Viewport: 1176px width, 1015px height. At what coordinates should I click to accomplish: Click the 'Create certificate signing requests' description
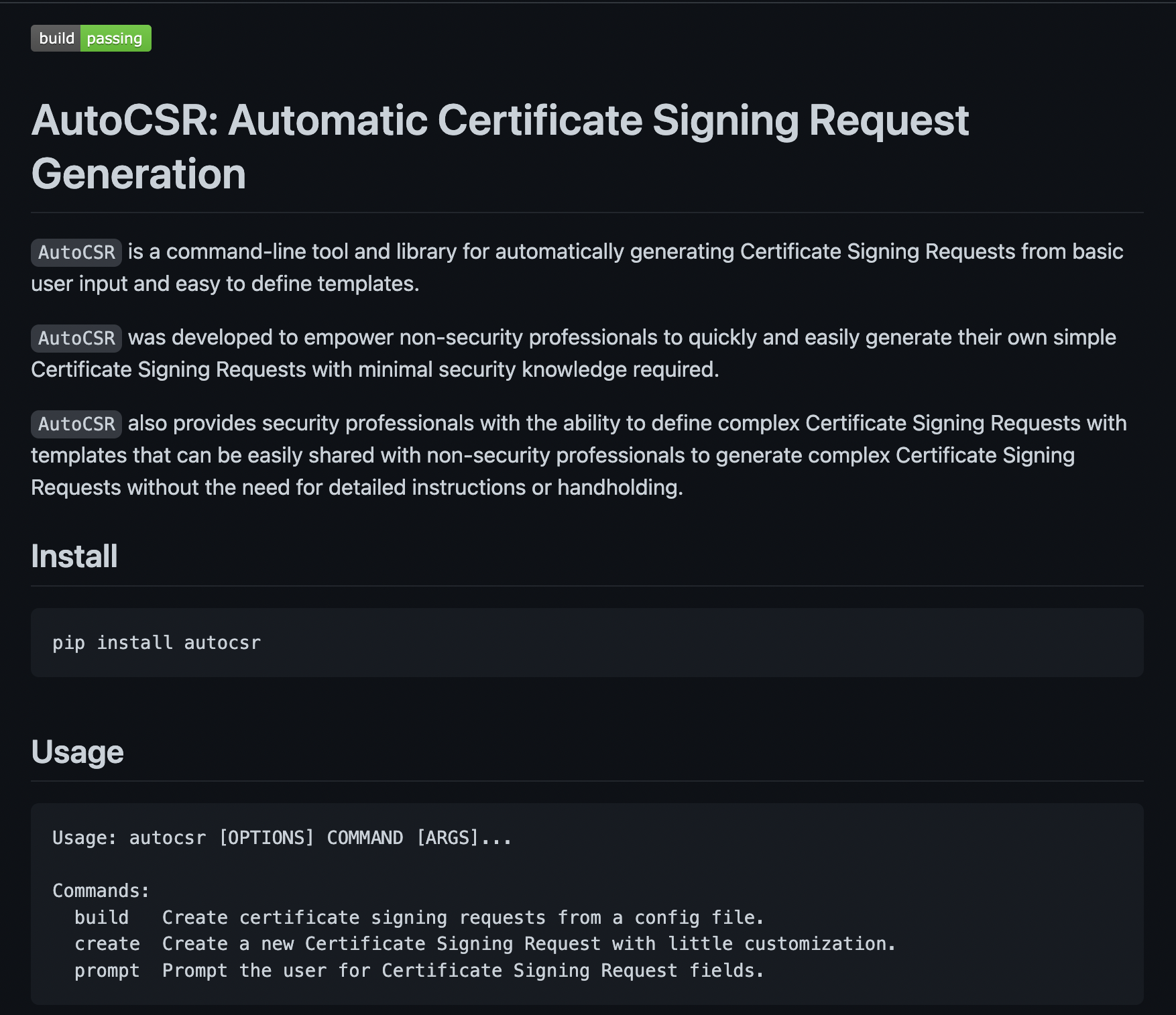pos(463,917)
